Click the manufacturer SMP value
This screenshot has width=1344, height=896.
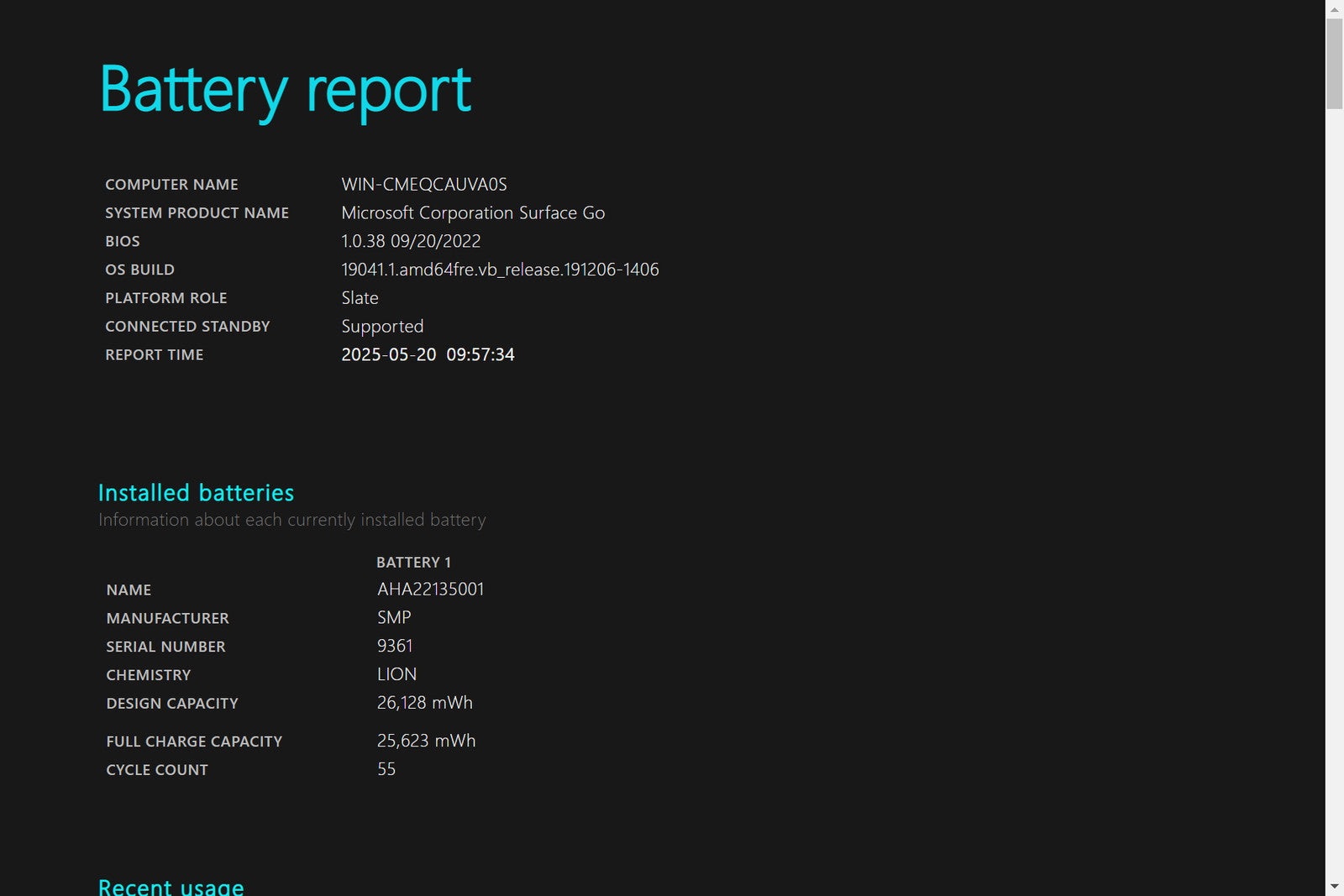pyautogui.click(x=394, y=618)
